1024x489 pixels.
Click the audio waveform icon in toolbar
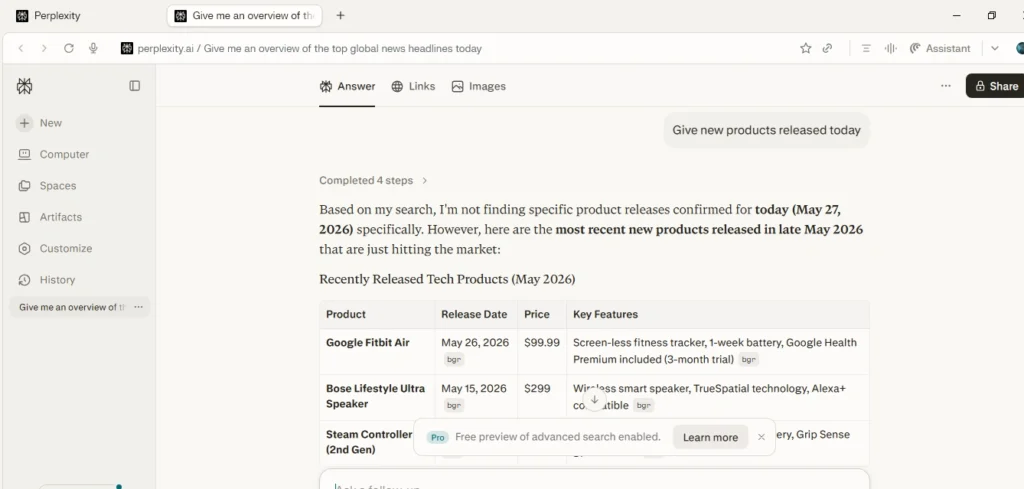[x=890, y=48]
